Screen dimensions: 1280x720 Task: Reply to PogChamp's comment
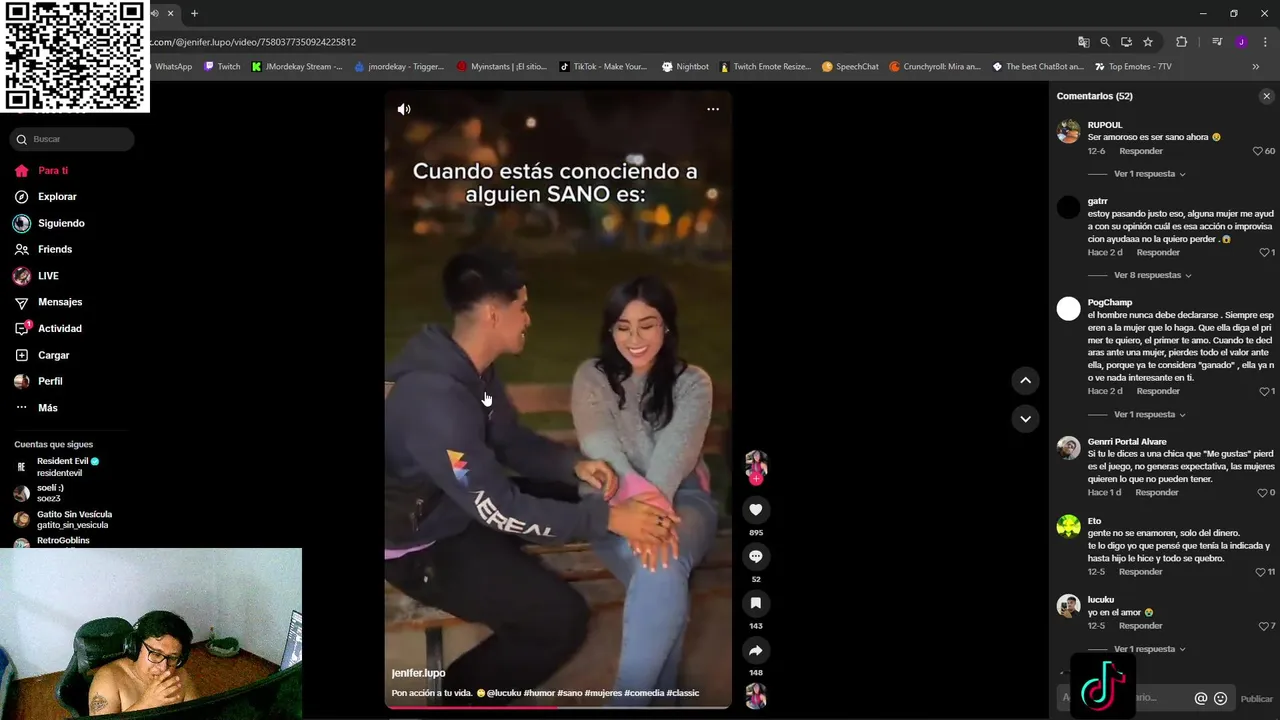(1158, 391)
